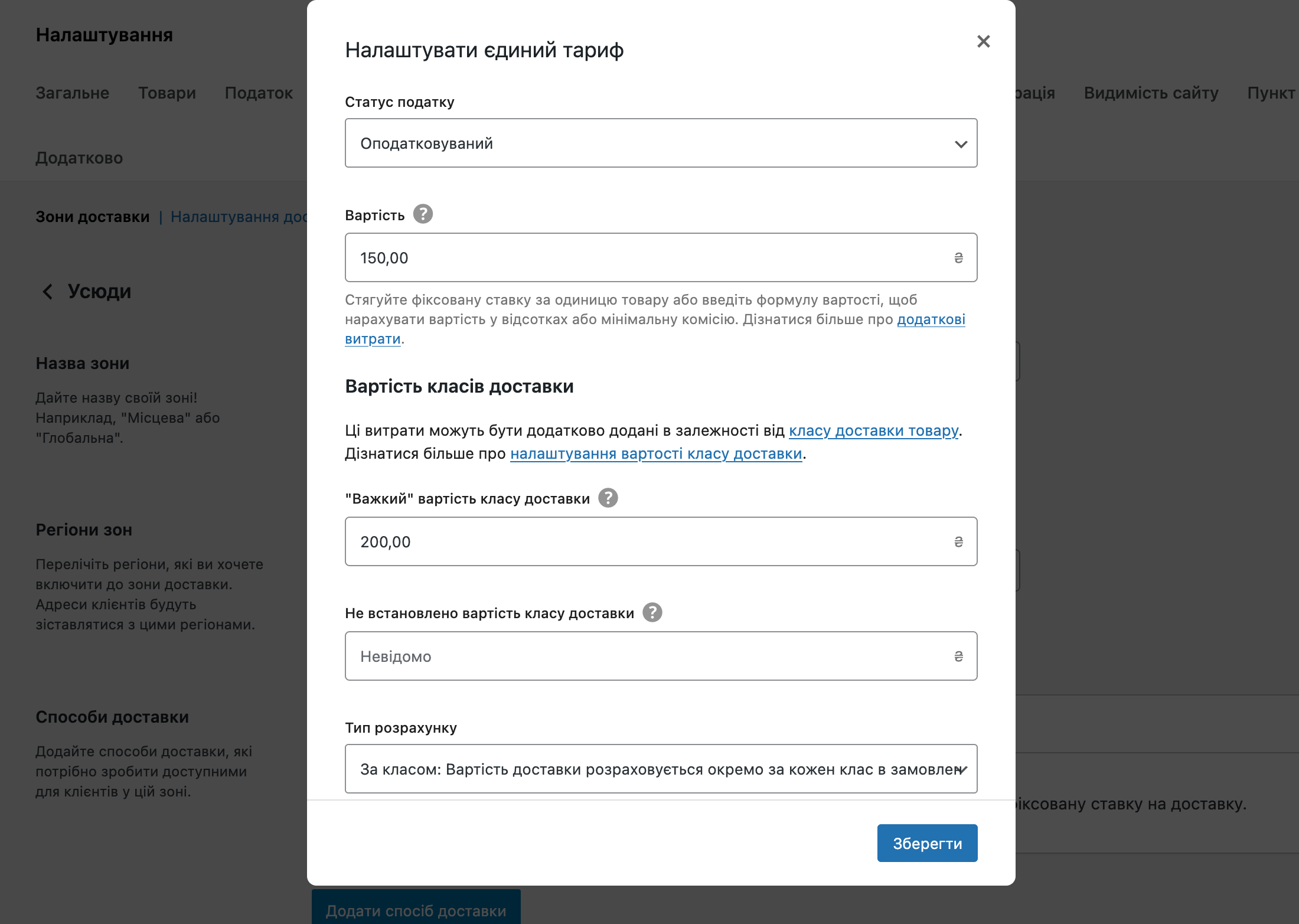This screenshot has width=1299, height=924.
Task: Click the Назва зони heading
Action: 82,363
